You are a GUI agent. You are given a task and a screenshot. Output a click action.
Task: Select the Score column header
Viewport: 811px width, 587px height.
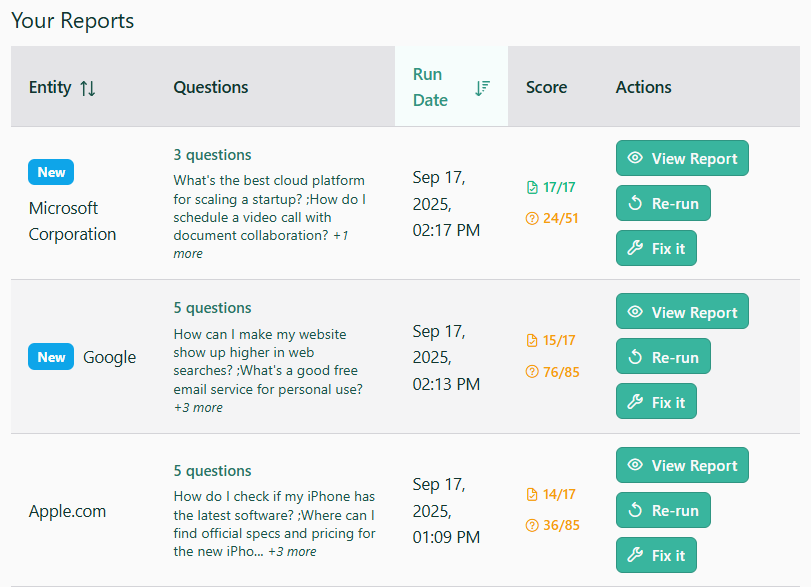point(546,87)
